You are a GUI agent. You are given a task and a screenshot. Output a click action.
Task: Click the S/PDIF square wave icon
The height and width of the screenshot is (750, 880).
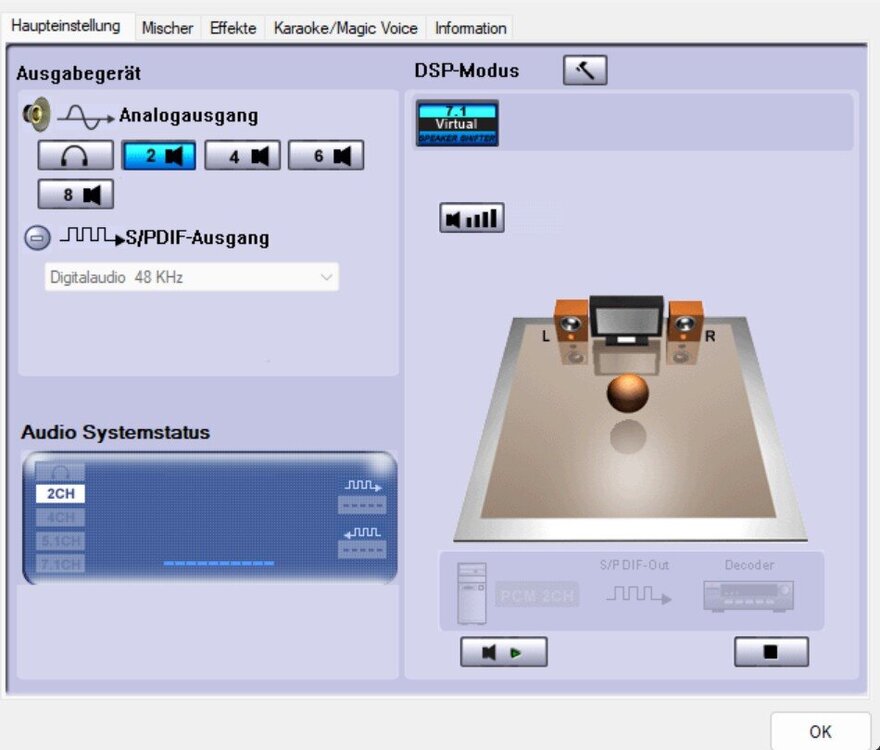[x=93, y=236]
